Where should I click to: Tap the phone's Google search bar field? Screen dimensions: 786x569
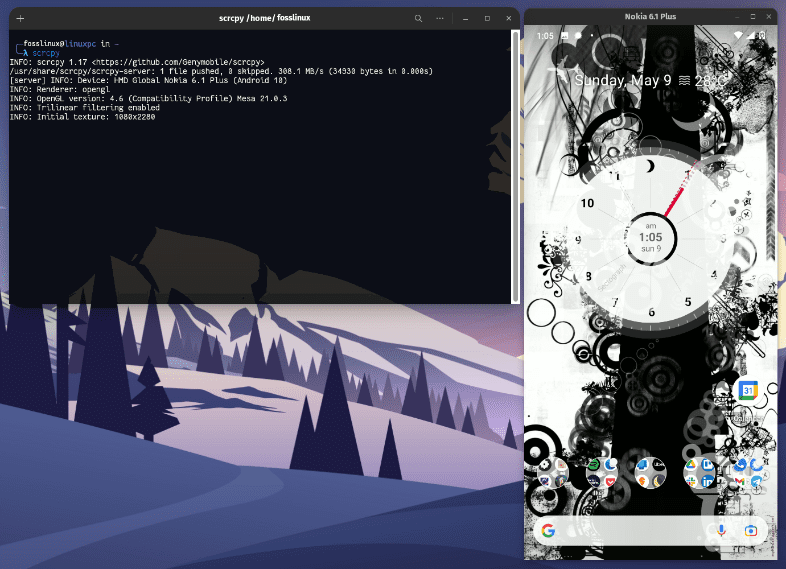point(651,530)
